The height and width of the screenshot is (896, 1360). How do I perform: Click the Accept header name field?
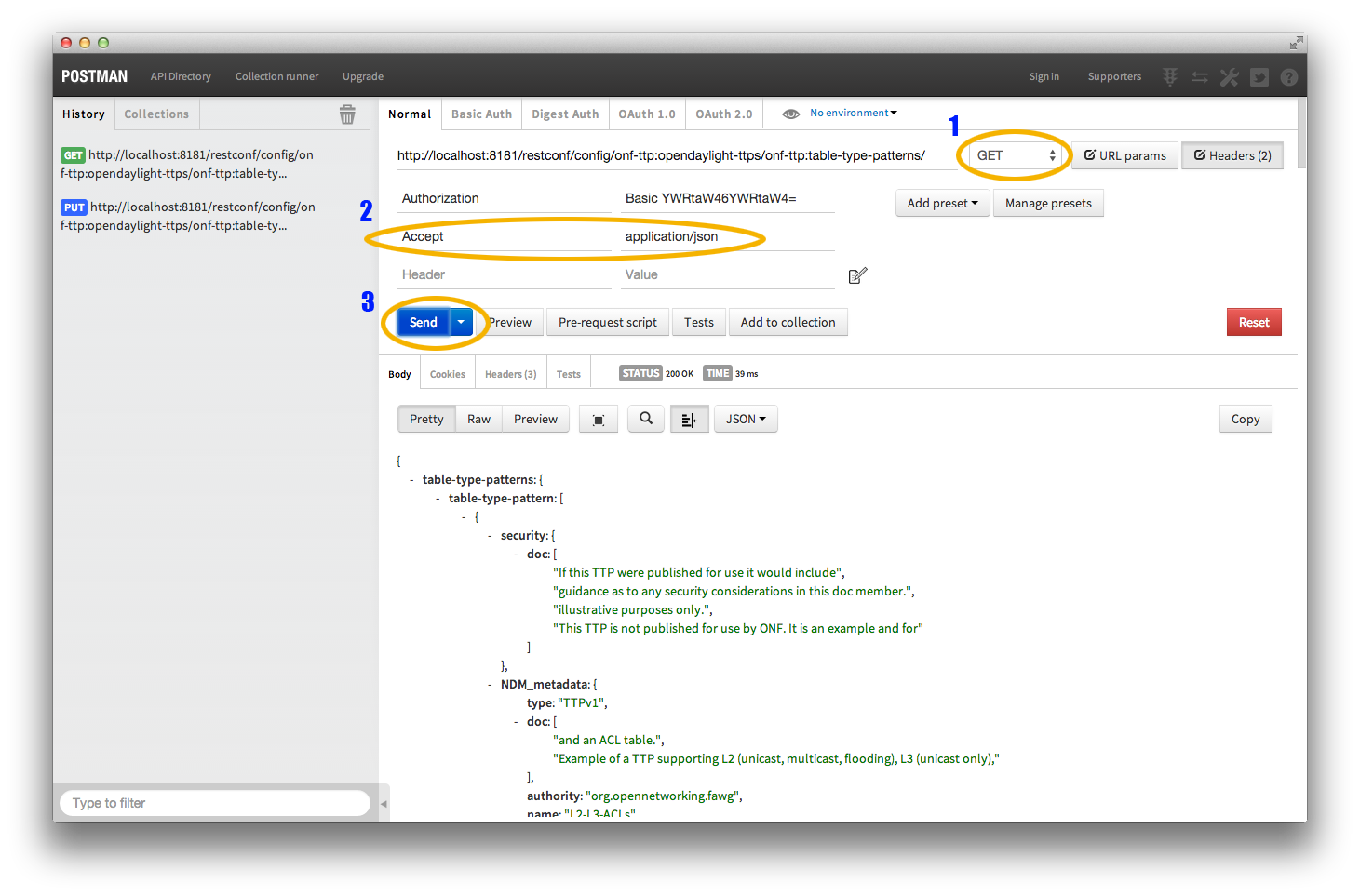pos(505,236)
